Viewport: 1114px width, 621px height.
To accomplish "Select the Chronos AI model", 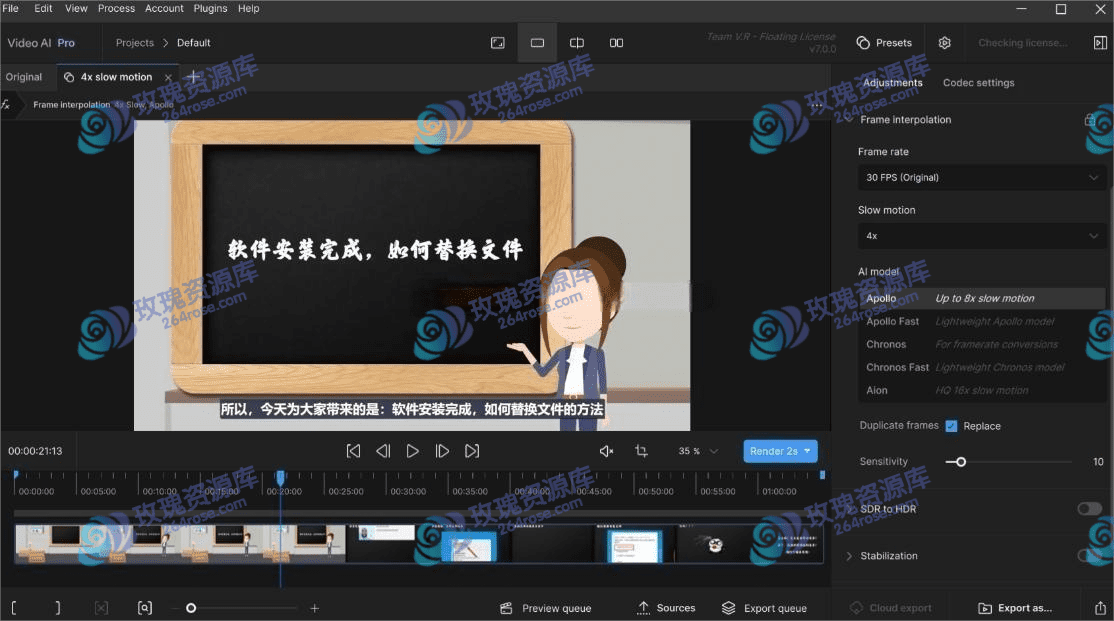I will coord(981,344).
